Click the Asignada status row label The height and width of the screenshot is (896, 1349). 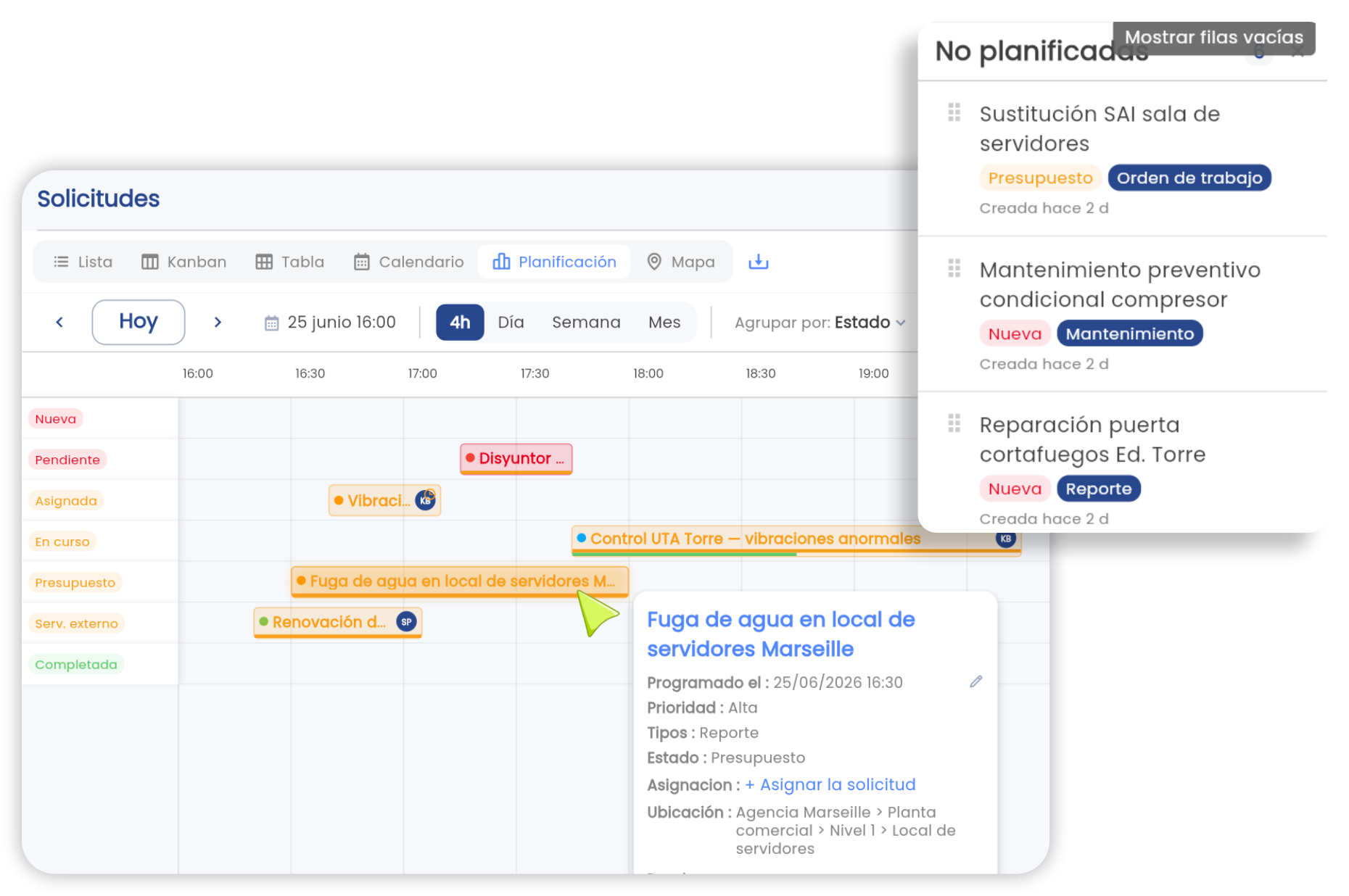coord(66,500)
